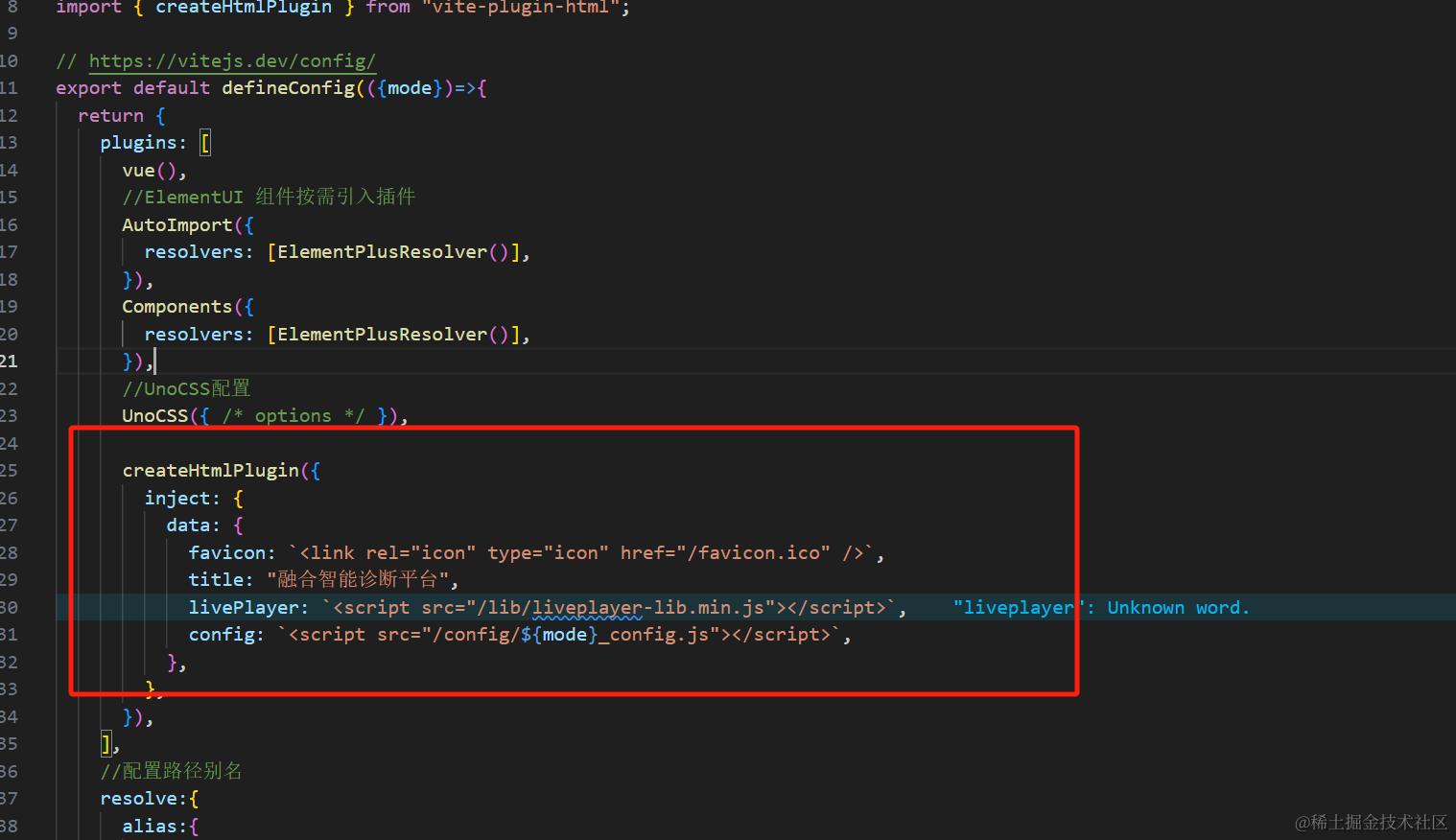
Task: Click the "export" keyword
Action: tap(89, 88)
